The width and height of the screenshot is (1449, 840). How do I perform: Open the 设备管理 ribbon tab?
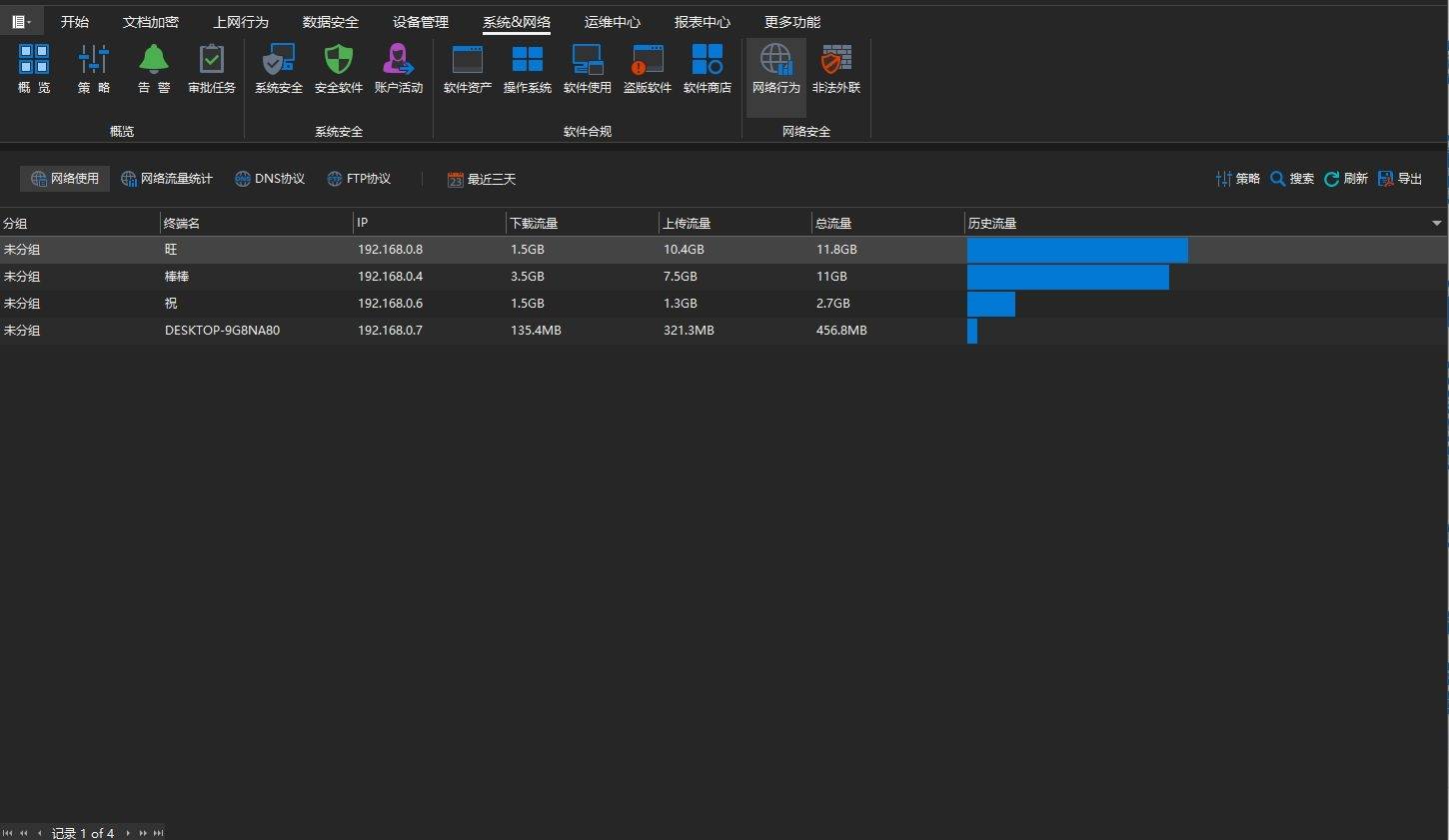pyautogui.click(x=421, y=21)
